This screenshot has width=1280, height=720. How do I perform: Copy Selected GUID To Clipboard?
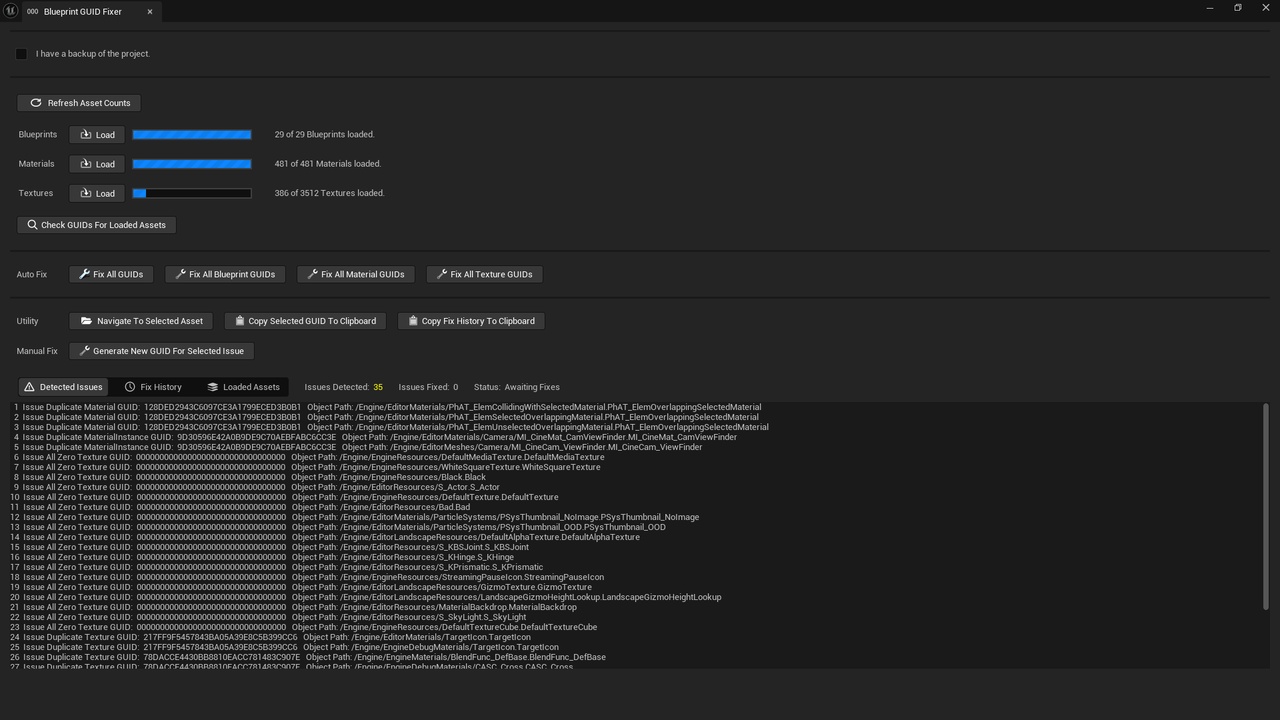coord(305,321)
